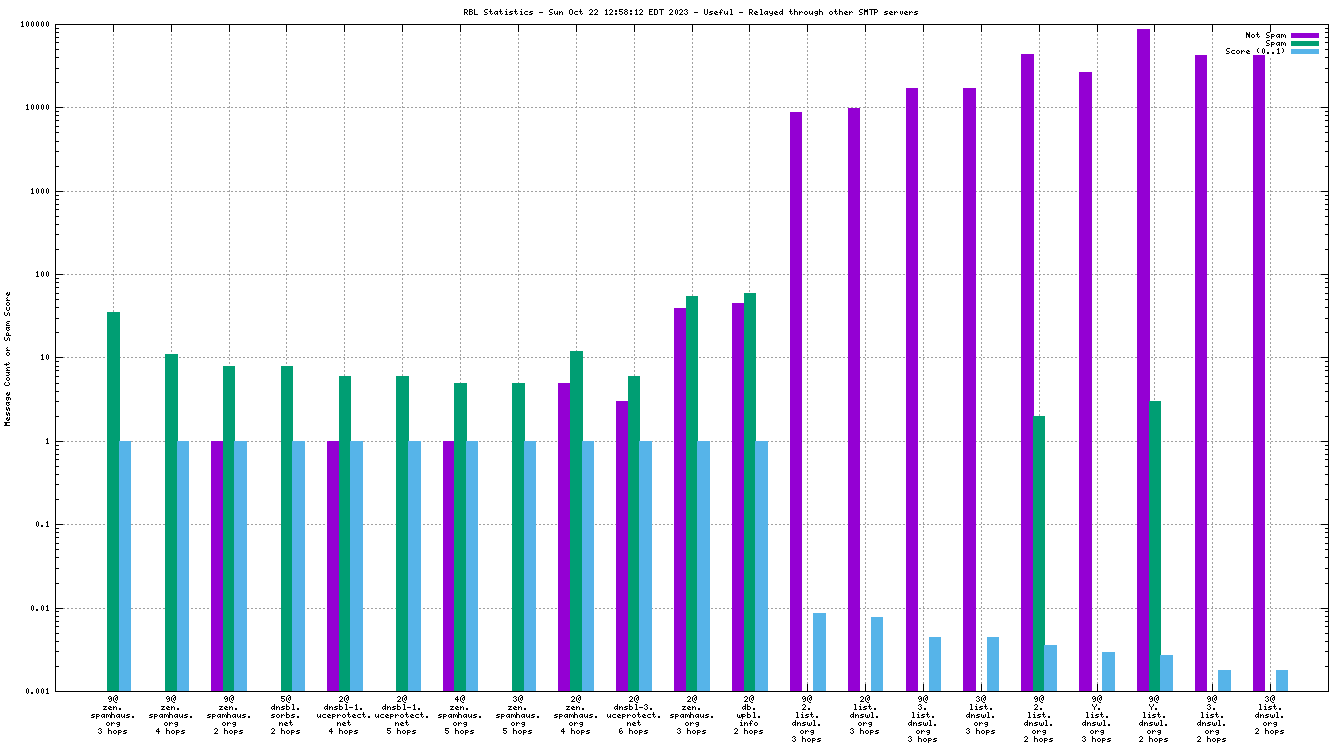
Task: Select the dnsbl-1.uceprotect.net 4 hops label
Action: (344, 715)
